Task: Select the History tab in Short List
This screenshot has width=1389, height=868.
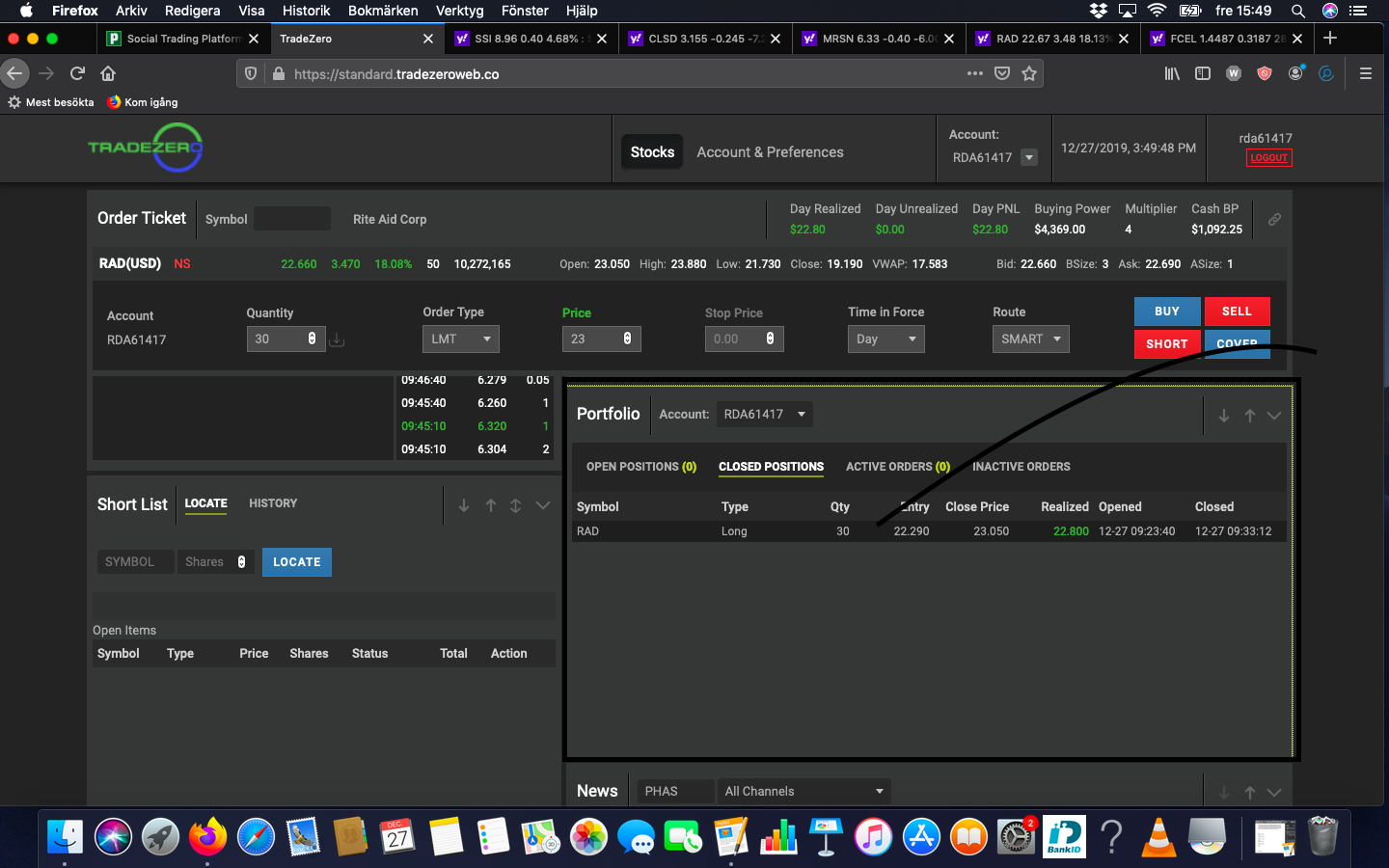Action: pyautogui.click(x=273, y=503)
